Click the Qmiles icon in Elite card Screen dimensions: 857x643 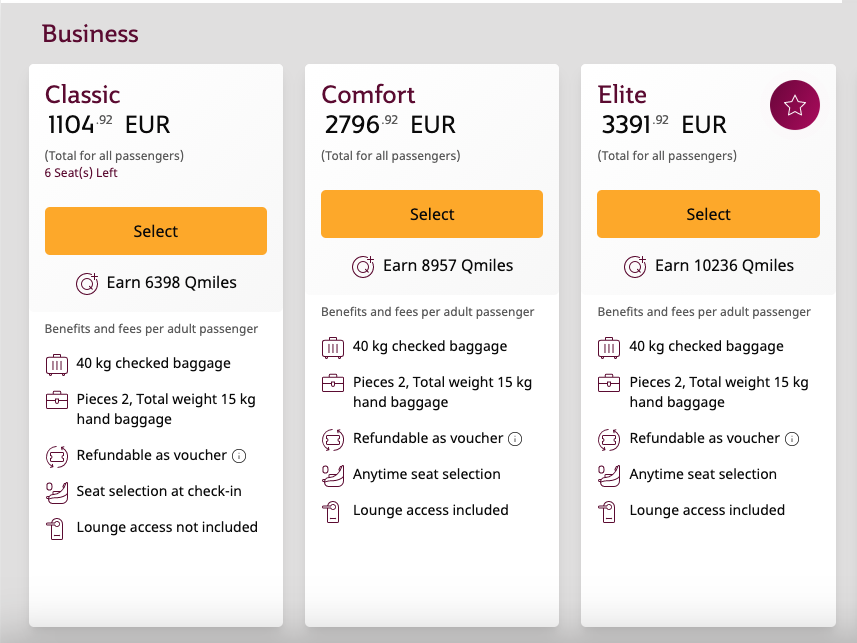[x=635, y=266]
